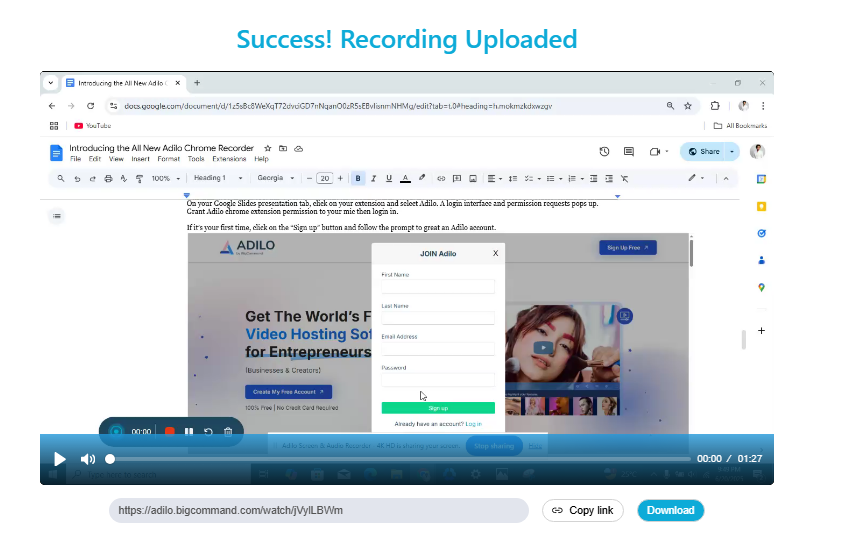This screenshot has height=544, width=848.
Task: Click the green Sign up button
Action: point(438,408)
